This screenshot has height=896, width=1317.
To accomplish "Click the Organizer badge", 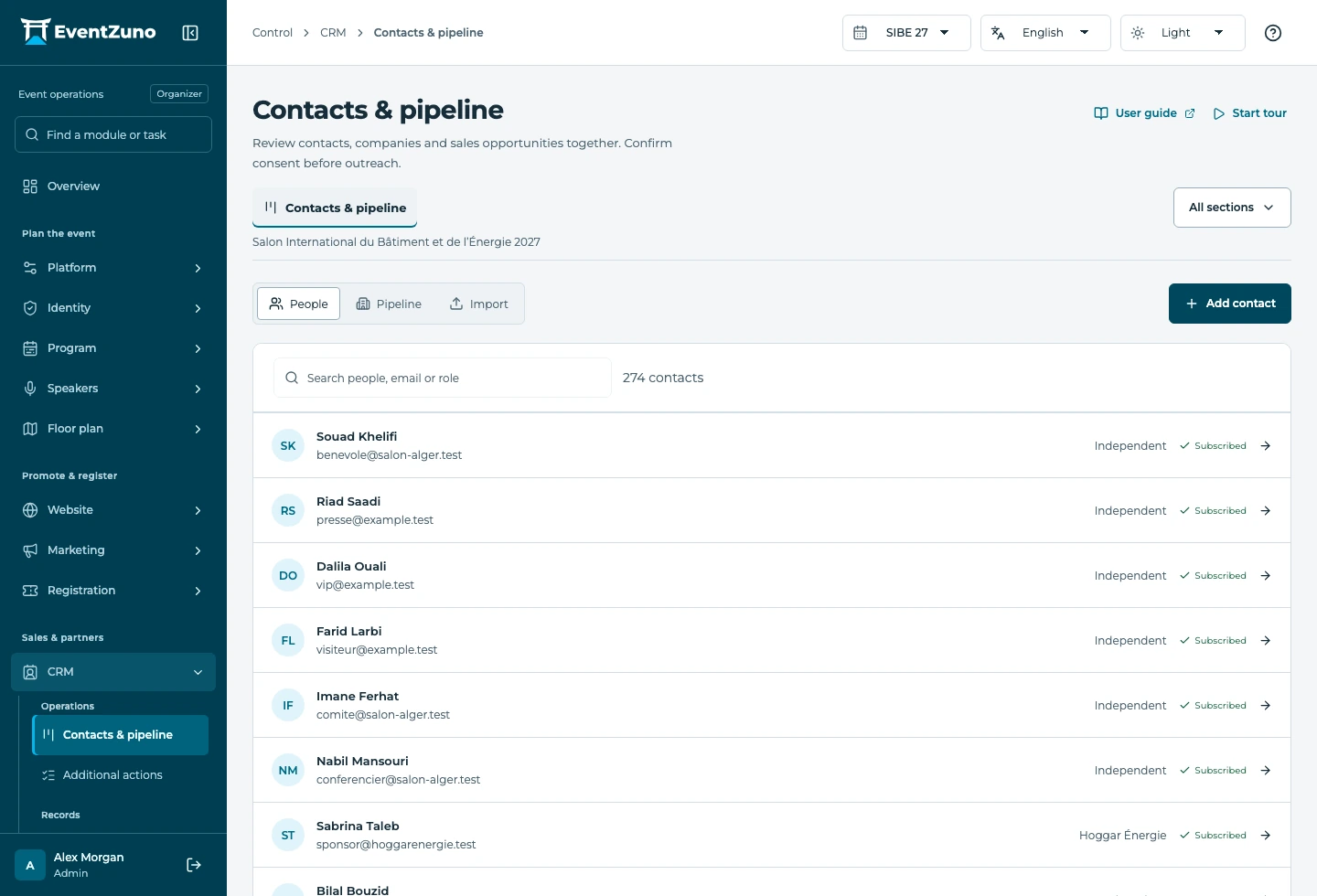I will click(x=179, y=94).
